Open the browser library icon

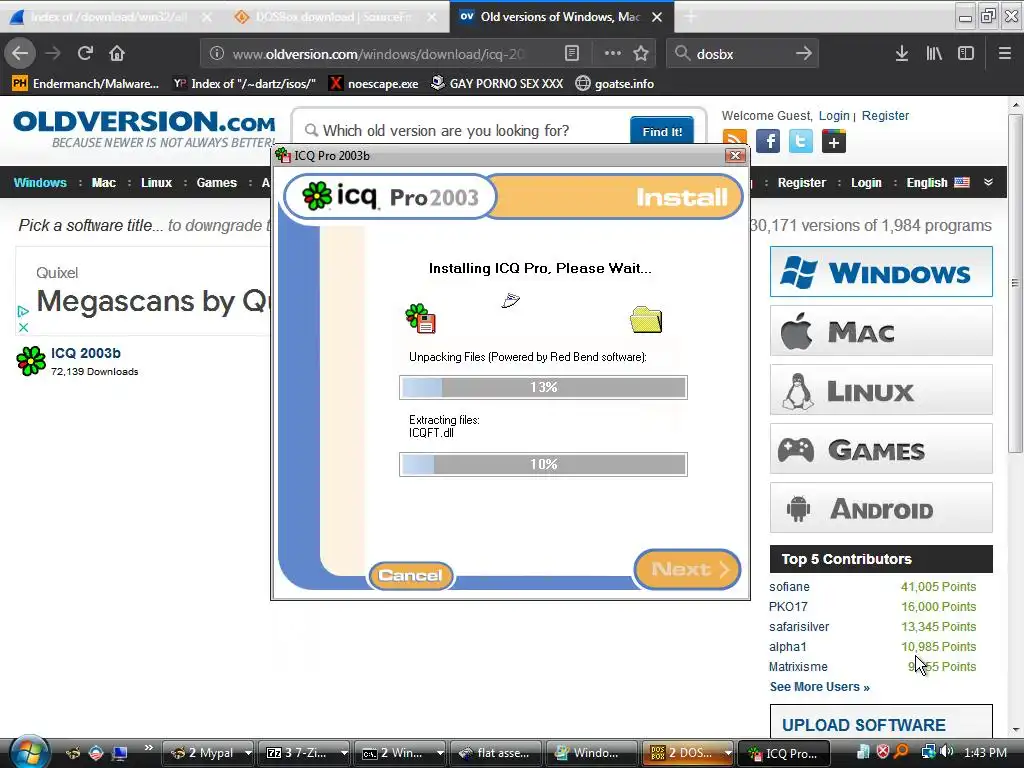pos(934,54)
